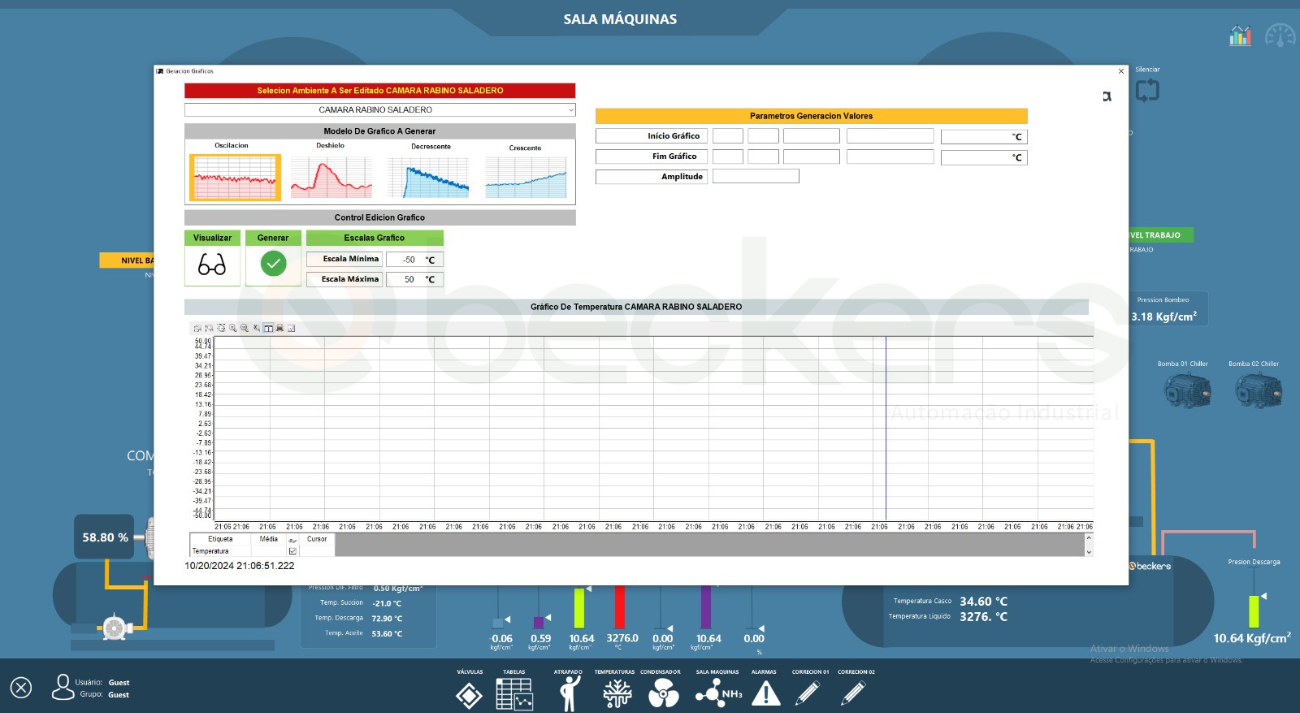Click the chart zoom-in magnifier icon
Viewport: 1300px width, 713px height.
(x=232, y=328)
